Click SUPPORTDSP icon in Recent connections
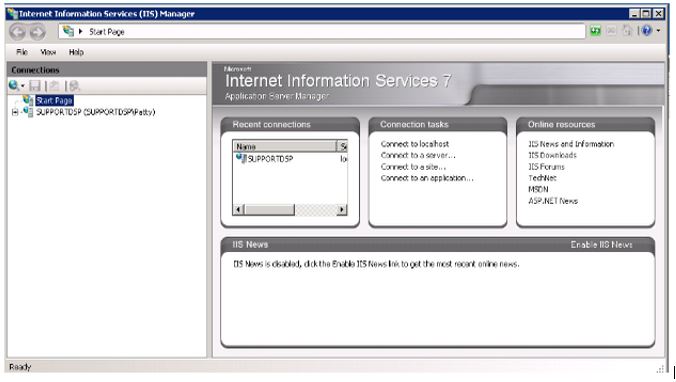The height and width of the screenshot is (382, 676). click(241, 159)
